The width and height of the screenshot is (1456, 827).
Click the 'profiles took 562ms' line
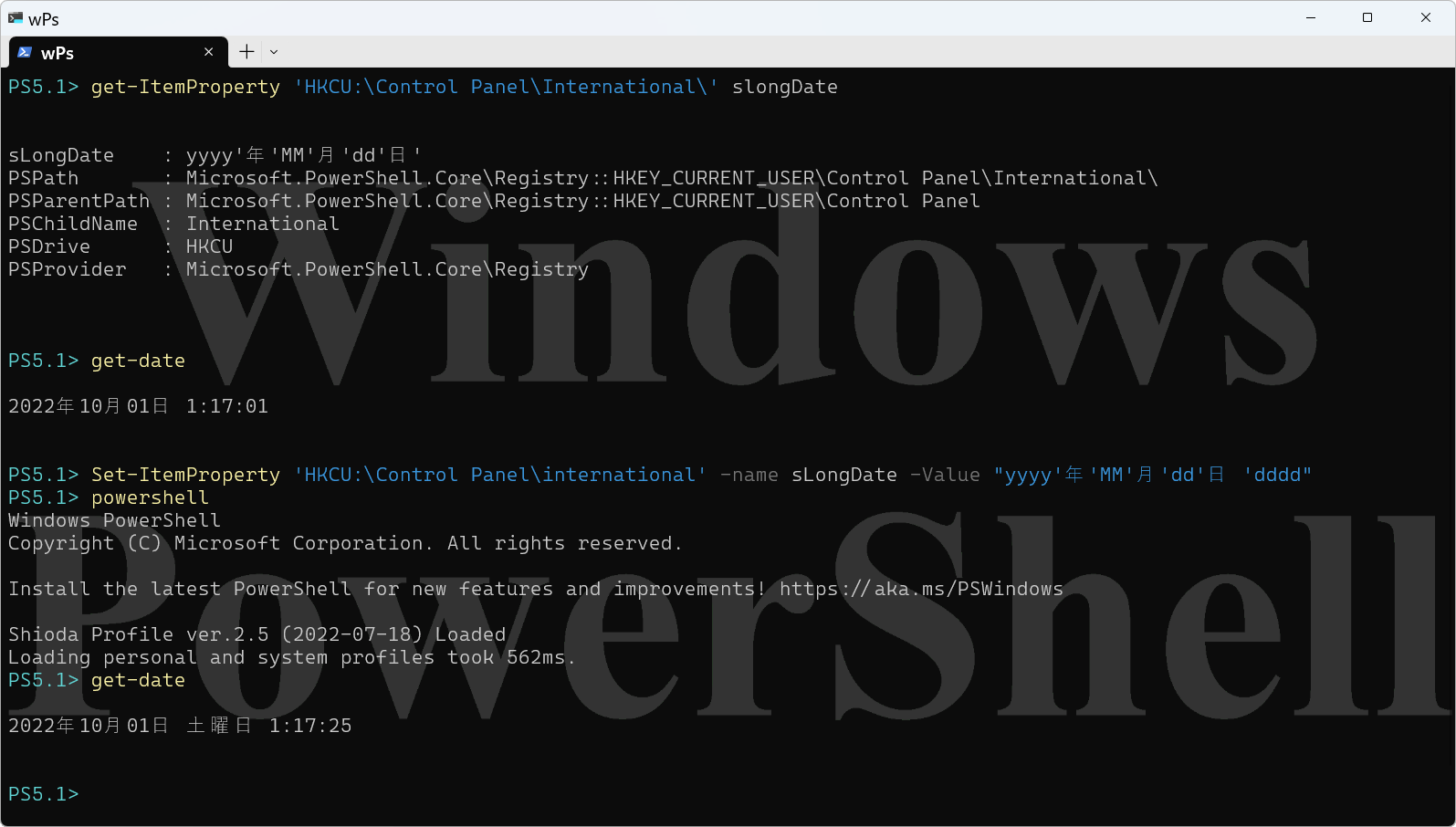[x=292, y=657]
